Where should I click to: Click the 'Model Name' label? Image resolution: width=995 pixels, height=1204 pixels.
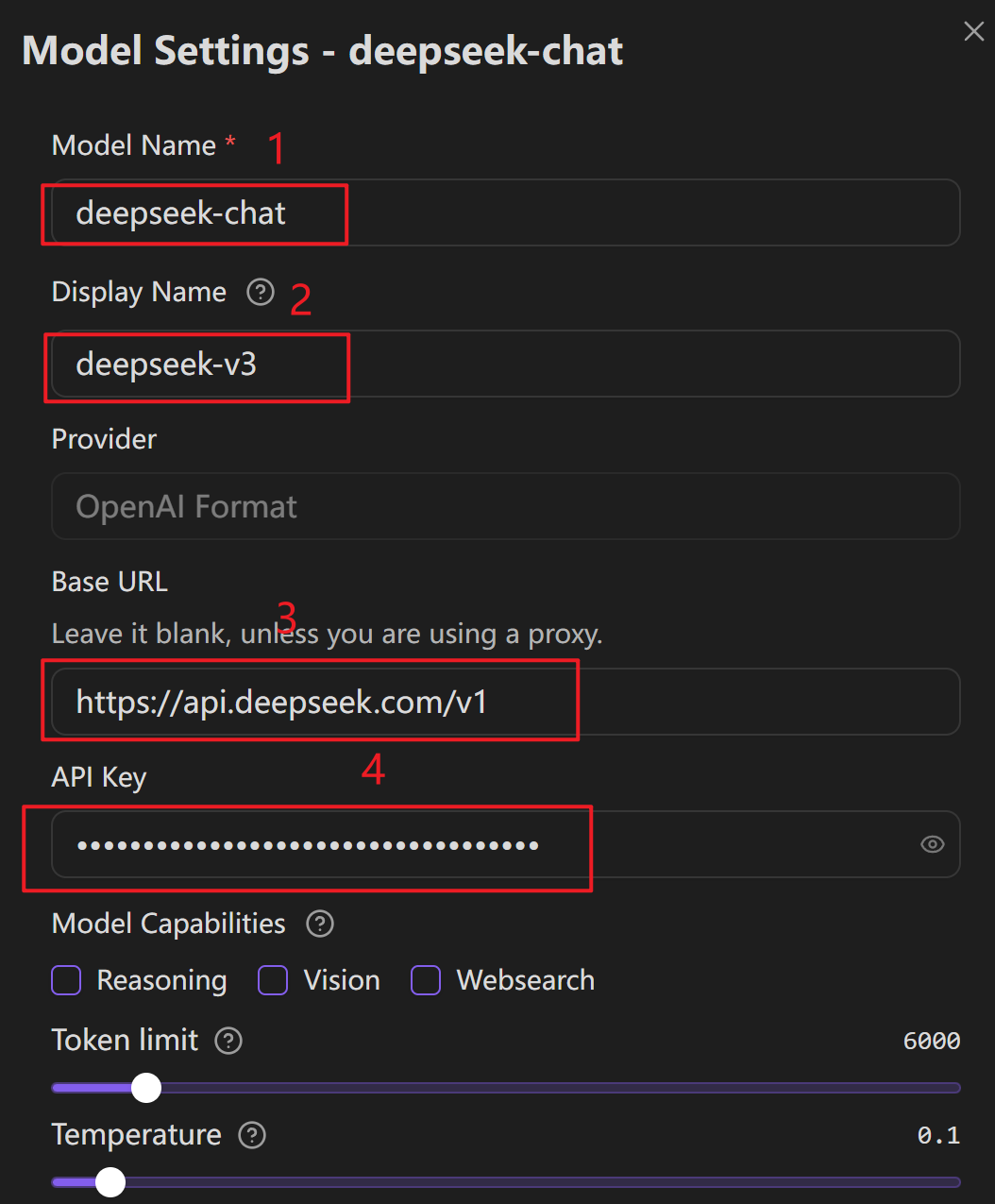pos(134,145)
